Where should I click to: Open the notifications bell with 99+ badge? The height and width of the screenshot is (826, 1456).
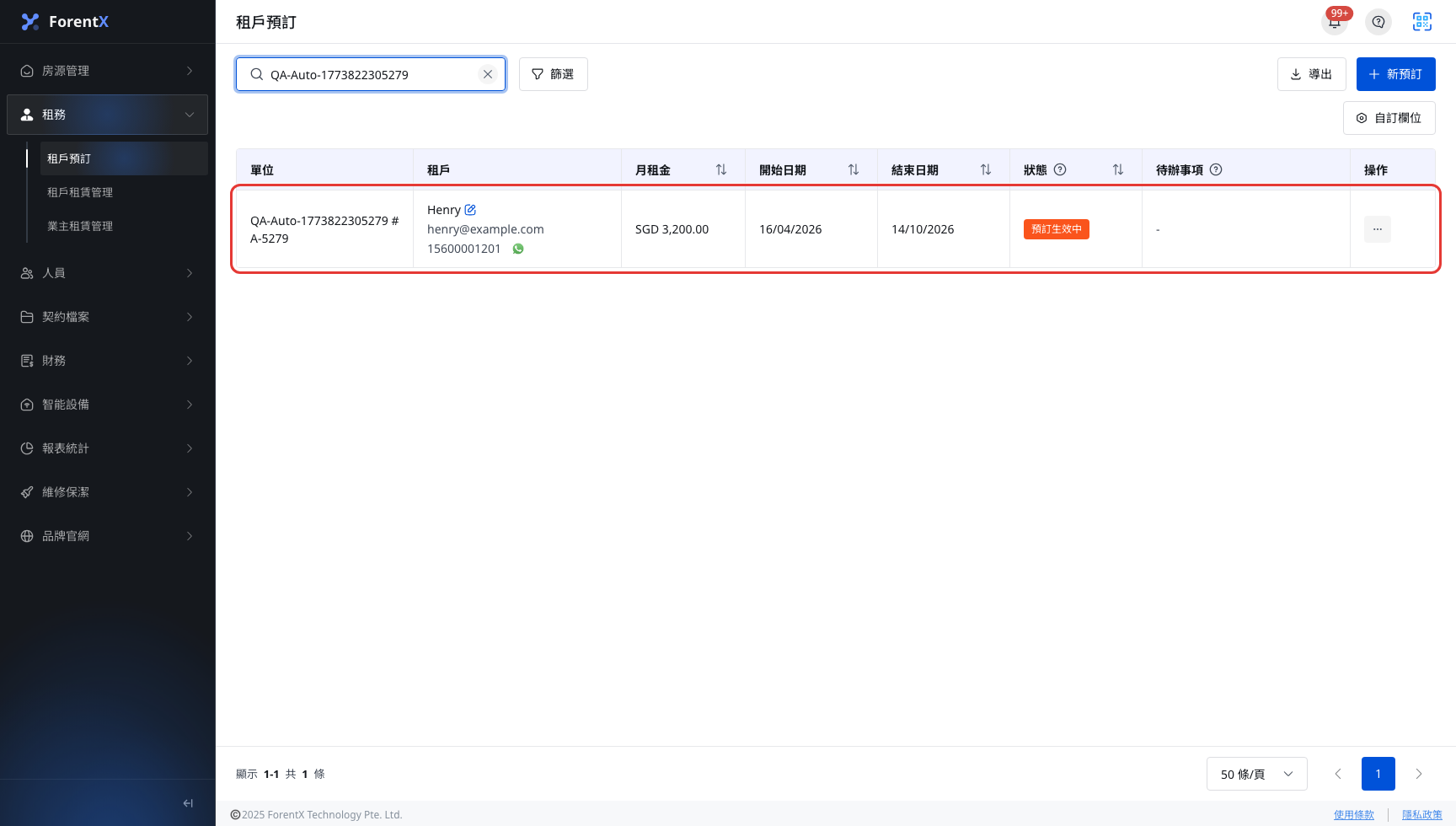1335,22
